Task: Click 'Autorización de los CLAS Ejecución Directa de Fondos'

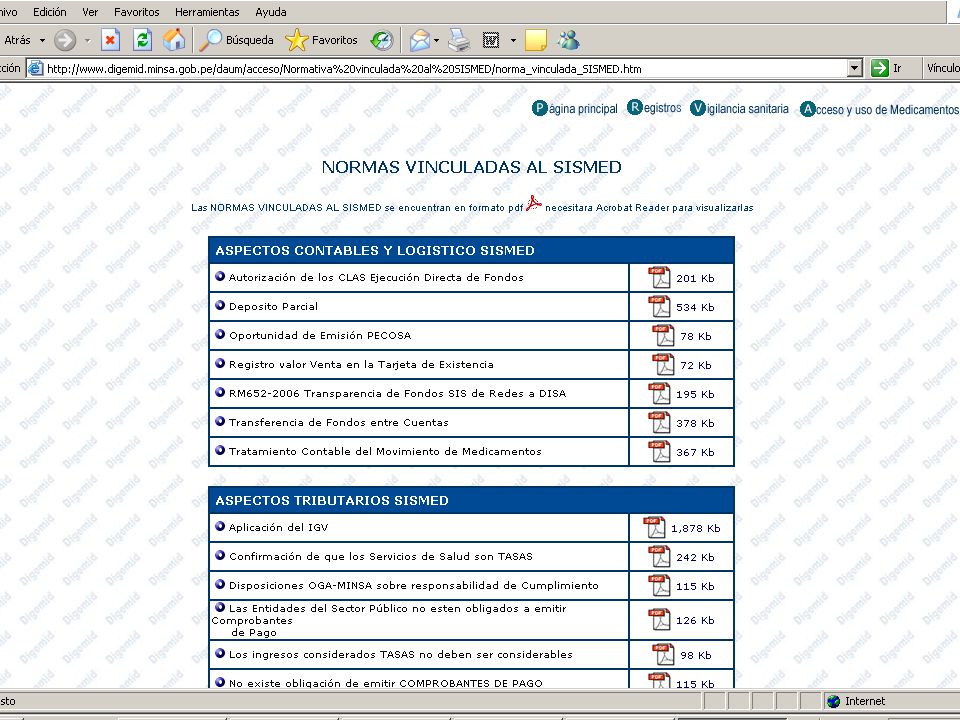Action: pyautogui.click(x=376, y=277)
